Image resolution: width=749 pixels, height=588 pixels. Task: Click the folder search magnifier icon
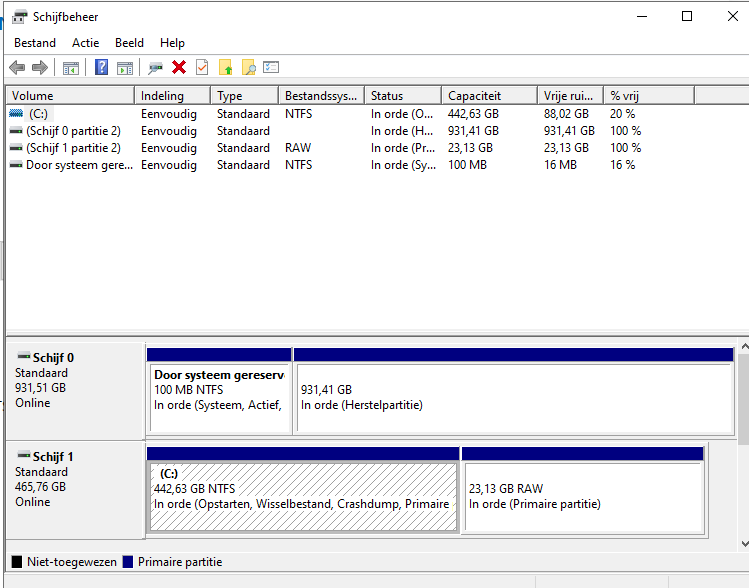click(248, 67)
